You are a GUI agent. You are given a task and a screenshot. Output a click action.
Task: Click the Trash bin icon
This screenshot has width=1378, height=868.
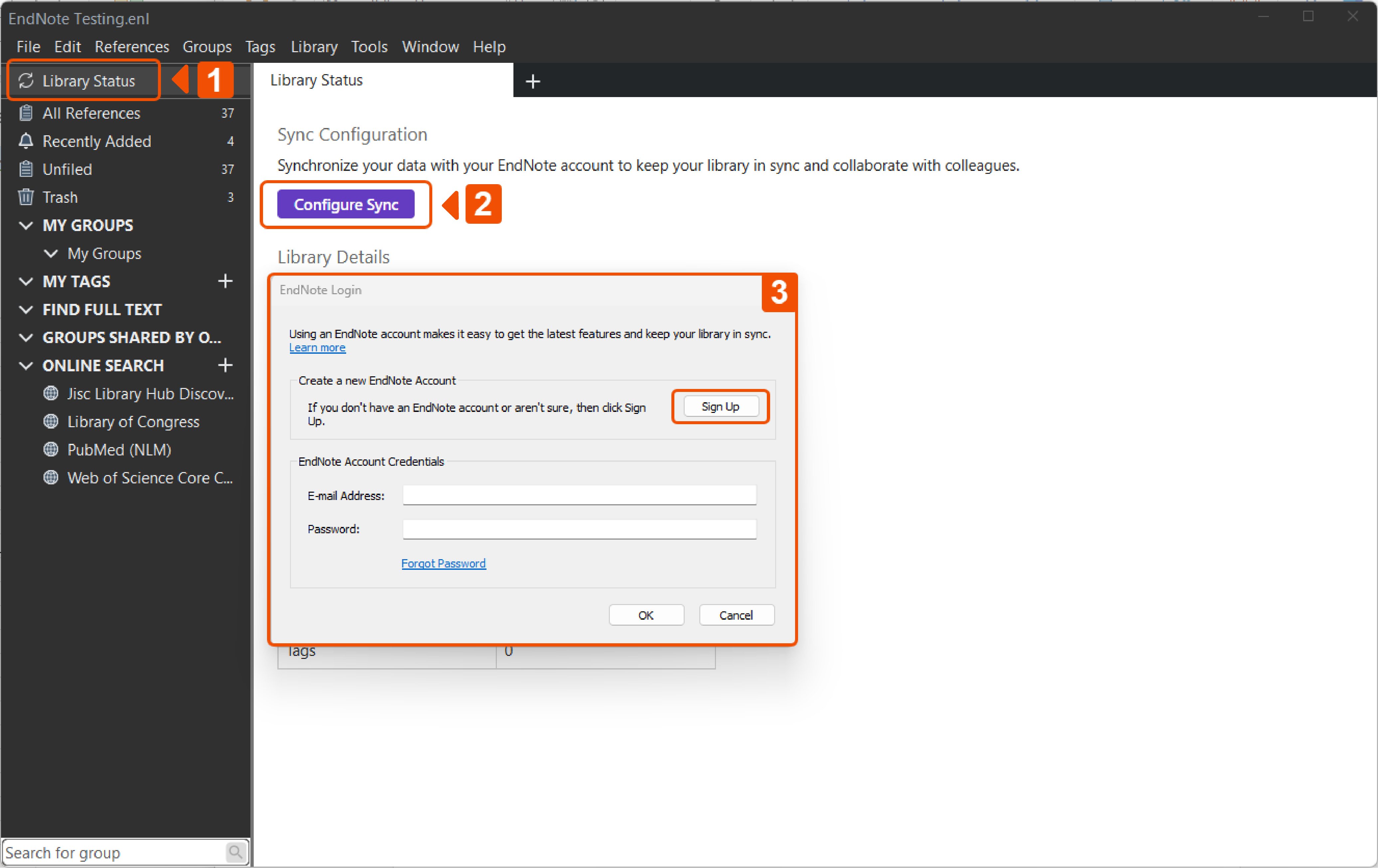[x=26, y=197]
